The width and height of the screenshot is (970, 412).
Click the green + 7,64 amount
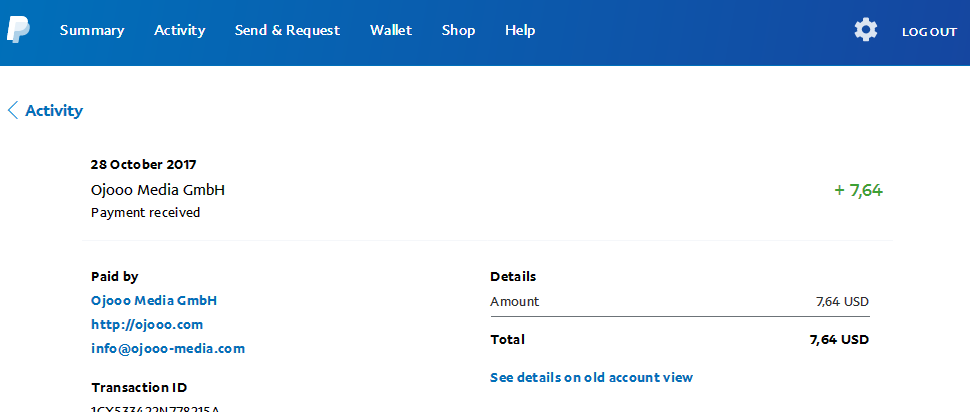pyautogui.click(x=859, y=191)
